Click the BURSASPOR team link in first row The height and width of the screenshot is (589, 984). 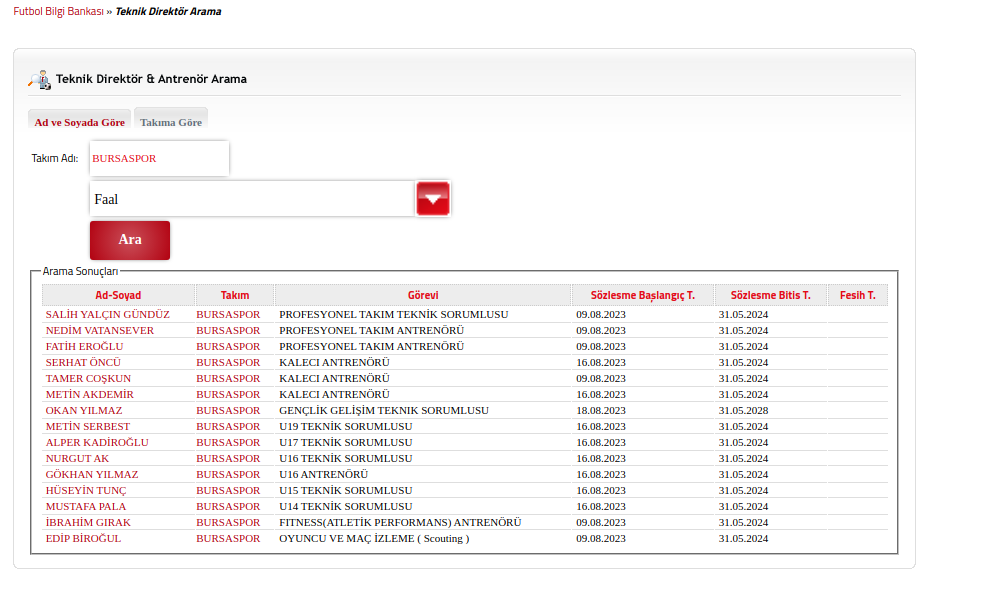228,314
